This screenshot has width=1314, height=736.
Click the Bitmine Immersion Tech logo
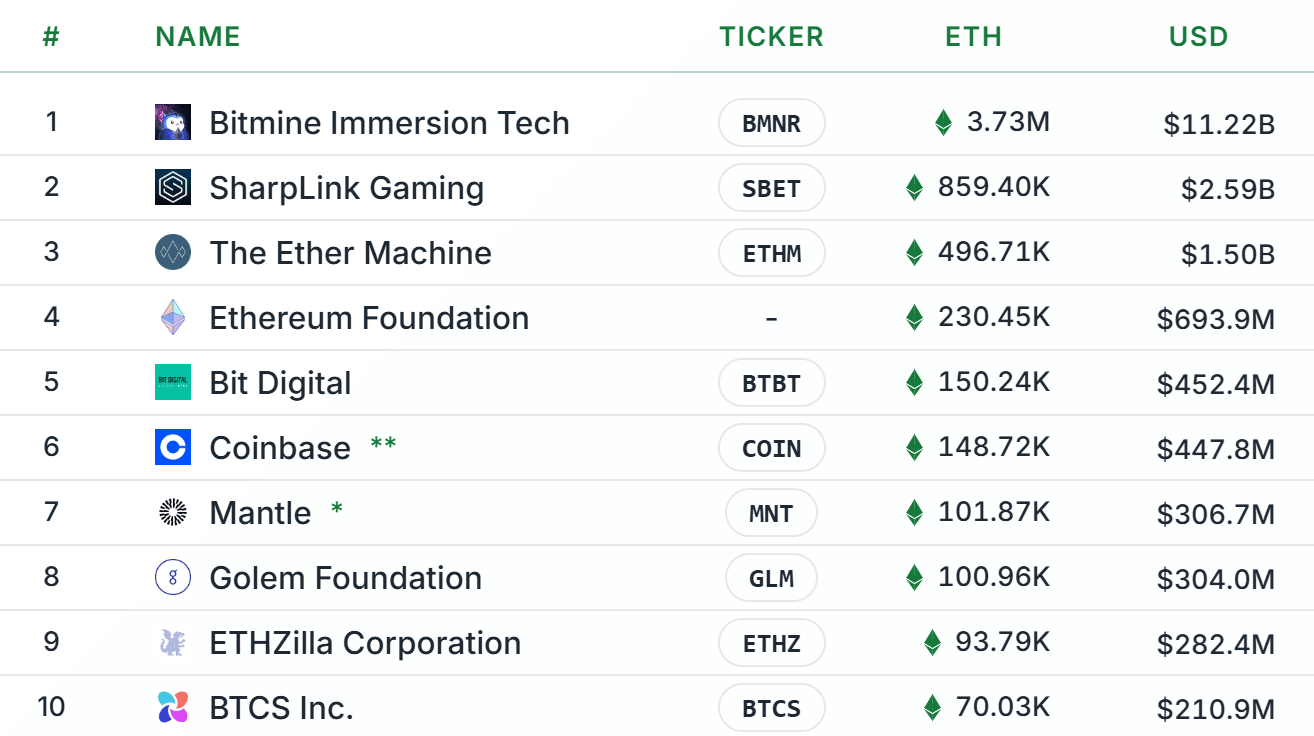click(x=172, y=122)
